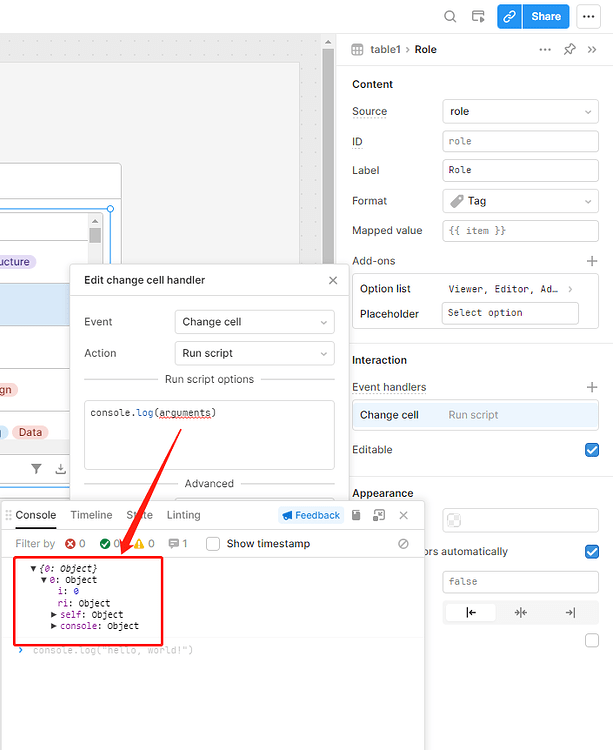Close the debugger console panel
Screen dimensions: 613x750
[x=404, y=515]
